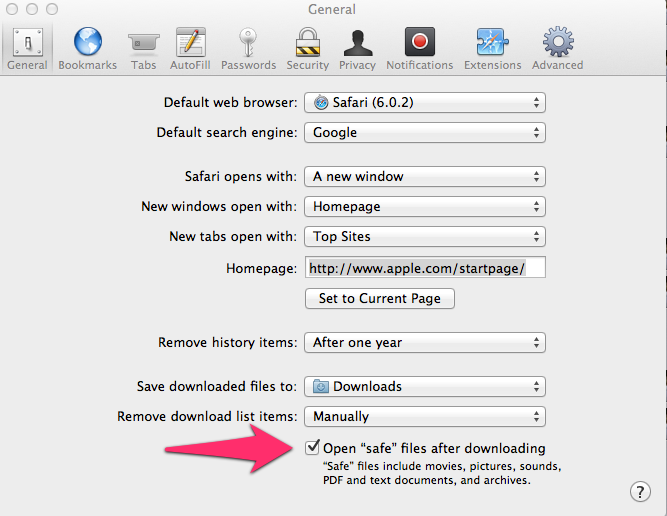Open Save downloaded files to dropdown
Screen dimensions: 667x516
(x=425, y=386)
